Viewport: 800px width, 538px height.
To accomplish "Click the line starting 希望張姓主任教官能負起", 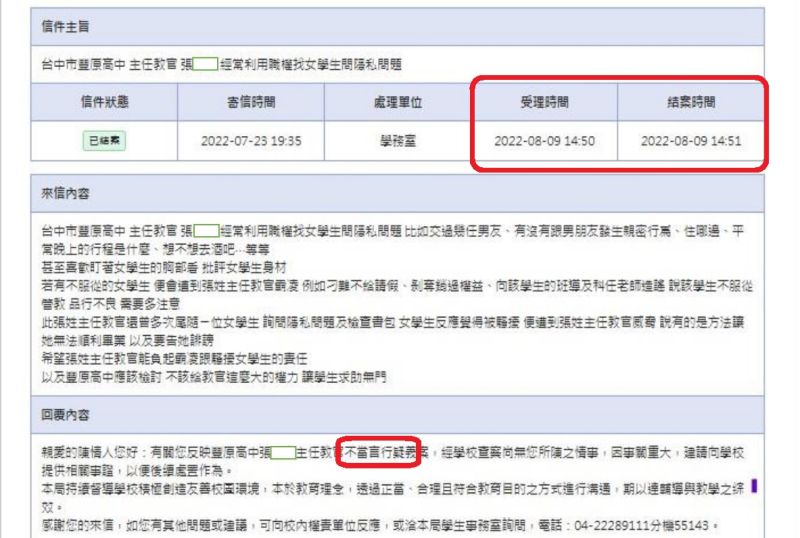I will (x=174, y=358).
